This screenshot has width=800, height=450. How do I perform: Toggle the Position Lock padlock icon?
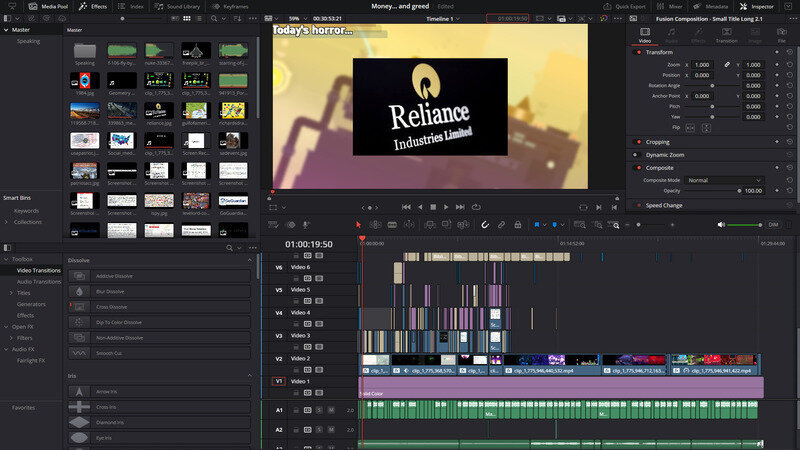click(x=517, y=224)
